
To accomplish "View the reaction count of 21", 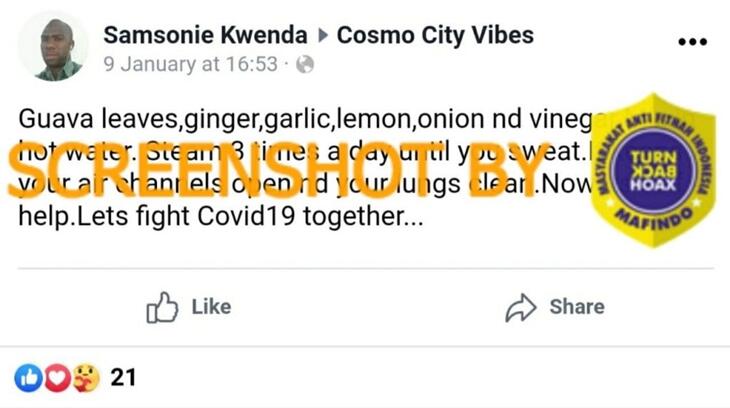I will (123, 377).
